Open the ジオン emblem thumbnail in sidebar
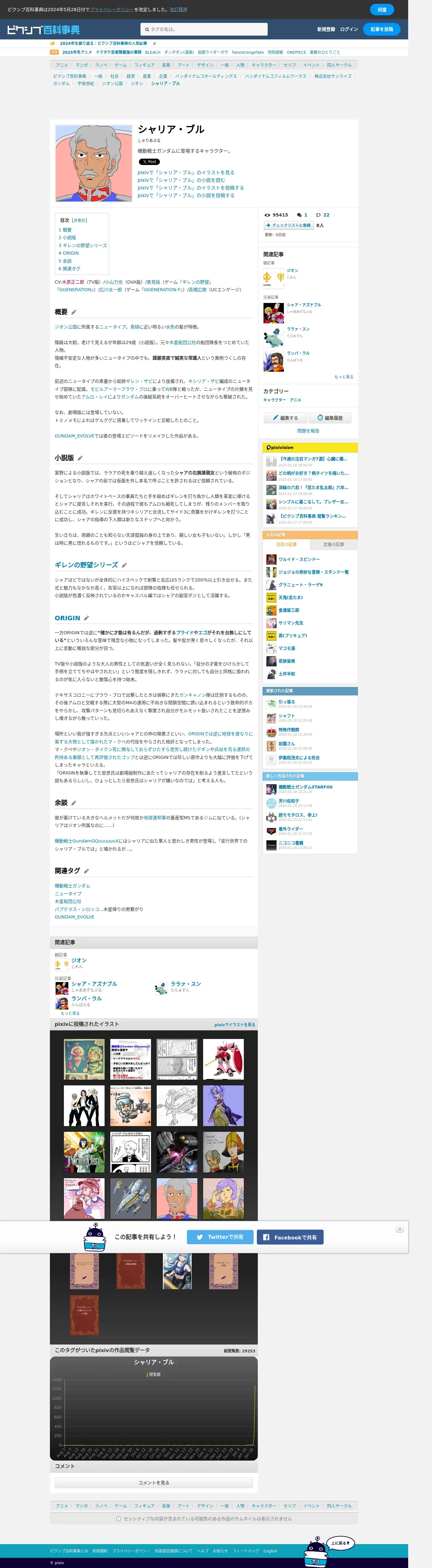432x1568 pixels. pyautogui.click(x=273, y=278)
